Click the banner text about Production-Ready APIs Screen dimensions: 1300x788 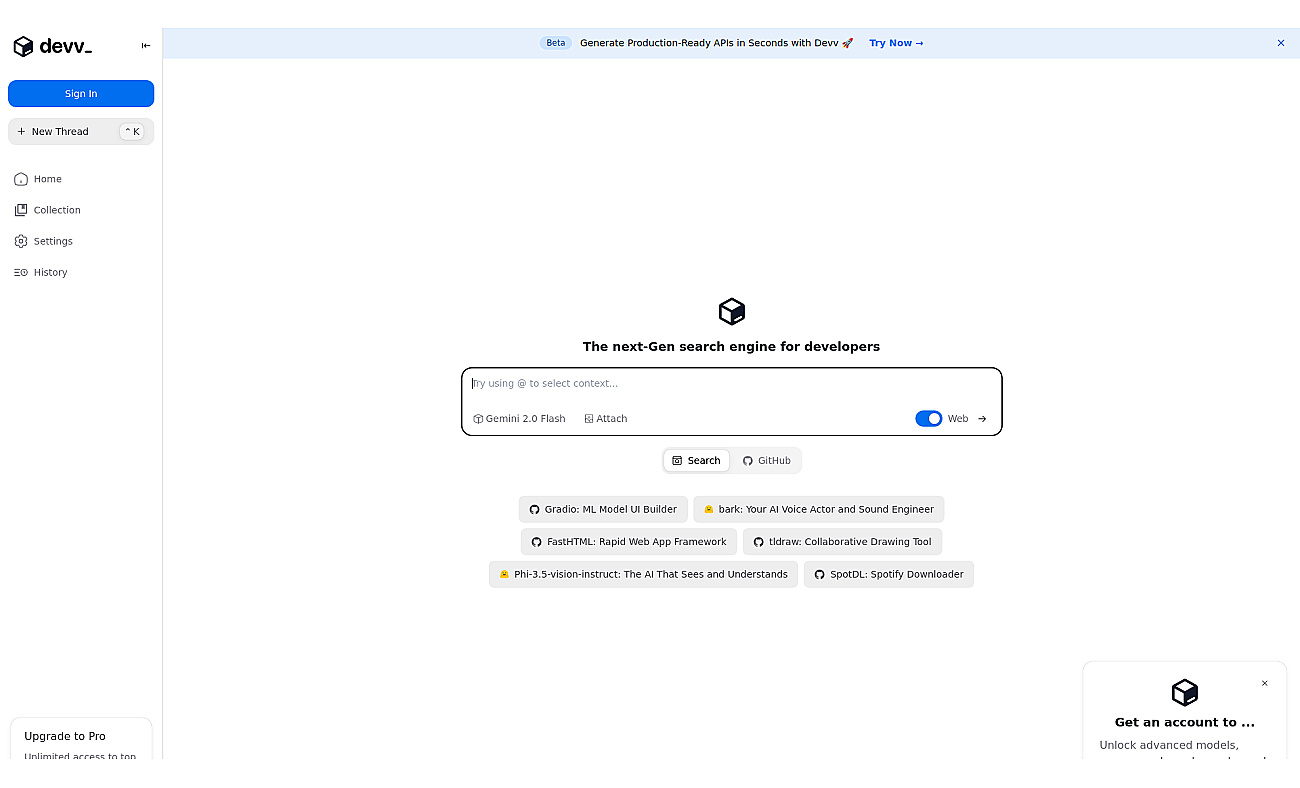(716, 43)
